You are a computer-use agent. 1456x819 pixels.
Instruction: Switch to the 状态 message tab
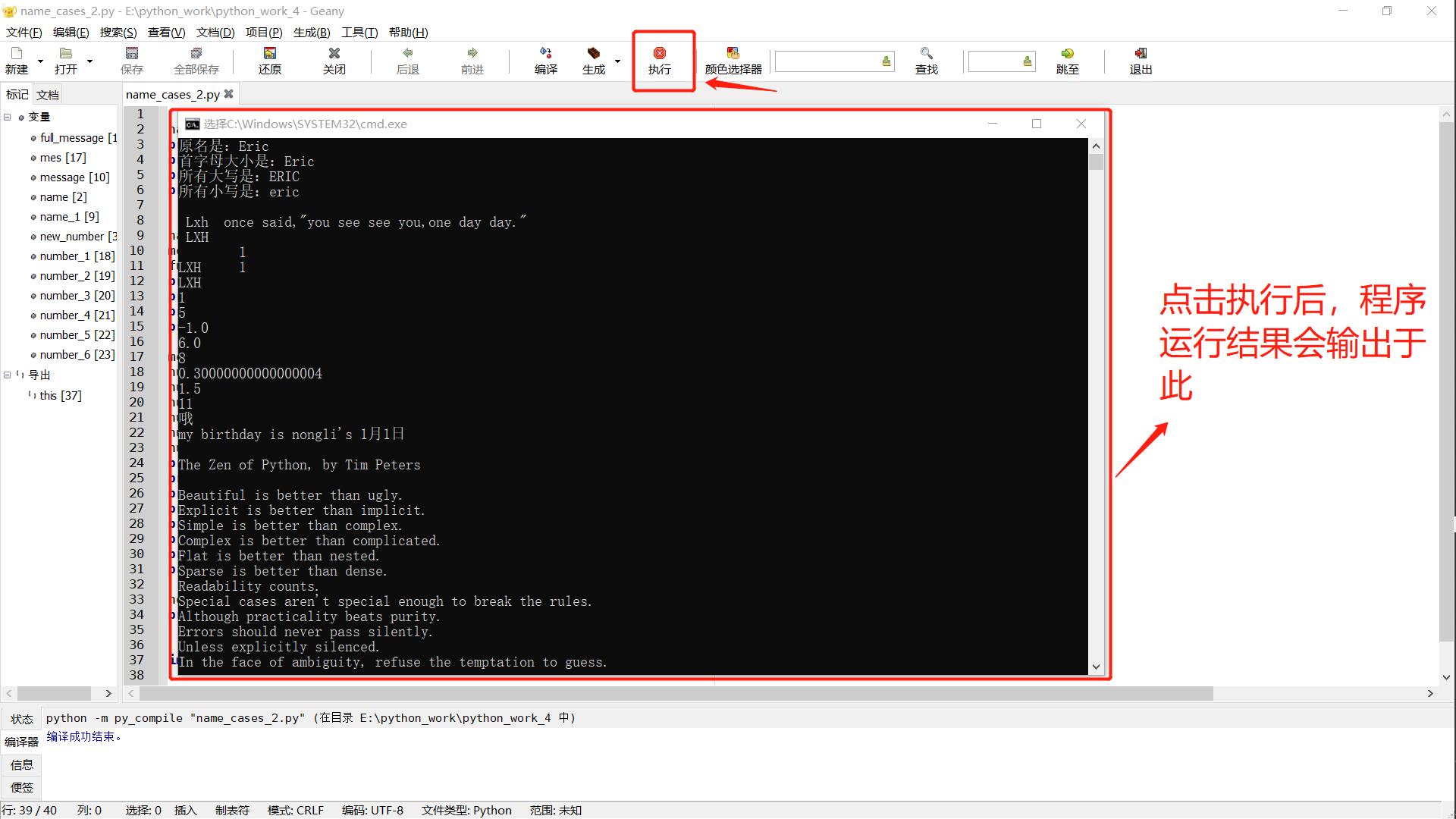pyautogui.click(x=22, y=719)
